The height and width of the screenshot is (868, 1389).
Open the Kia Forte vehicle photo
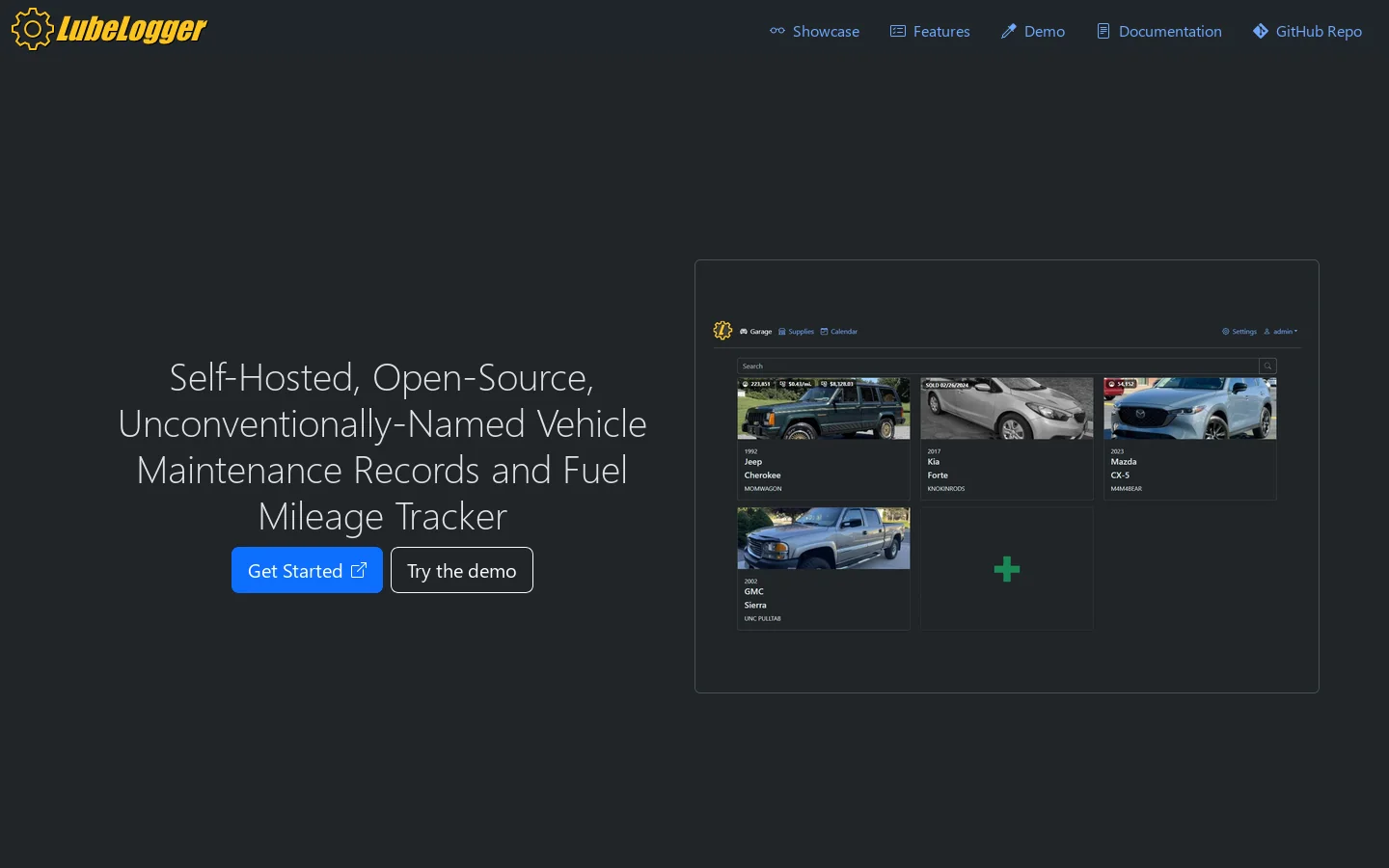(1007, 409)
